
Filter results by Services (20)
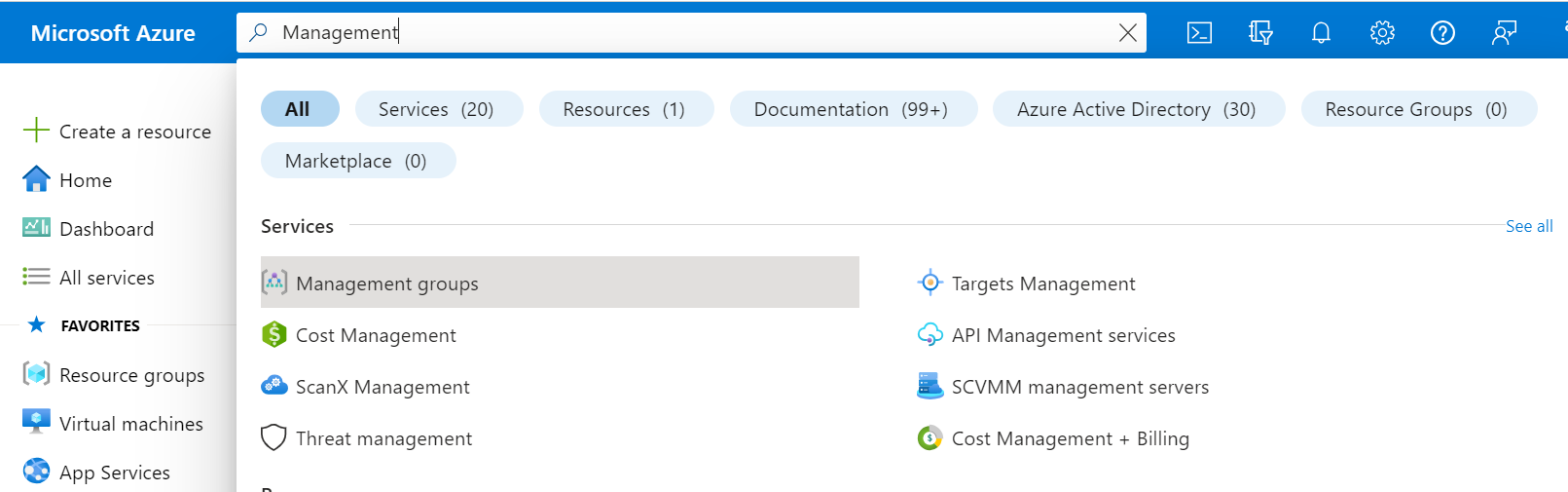click(x=438, y=109)
